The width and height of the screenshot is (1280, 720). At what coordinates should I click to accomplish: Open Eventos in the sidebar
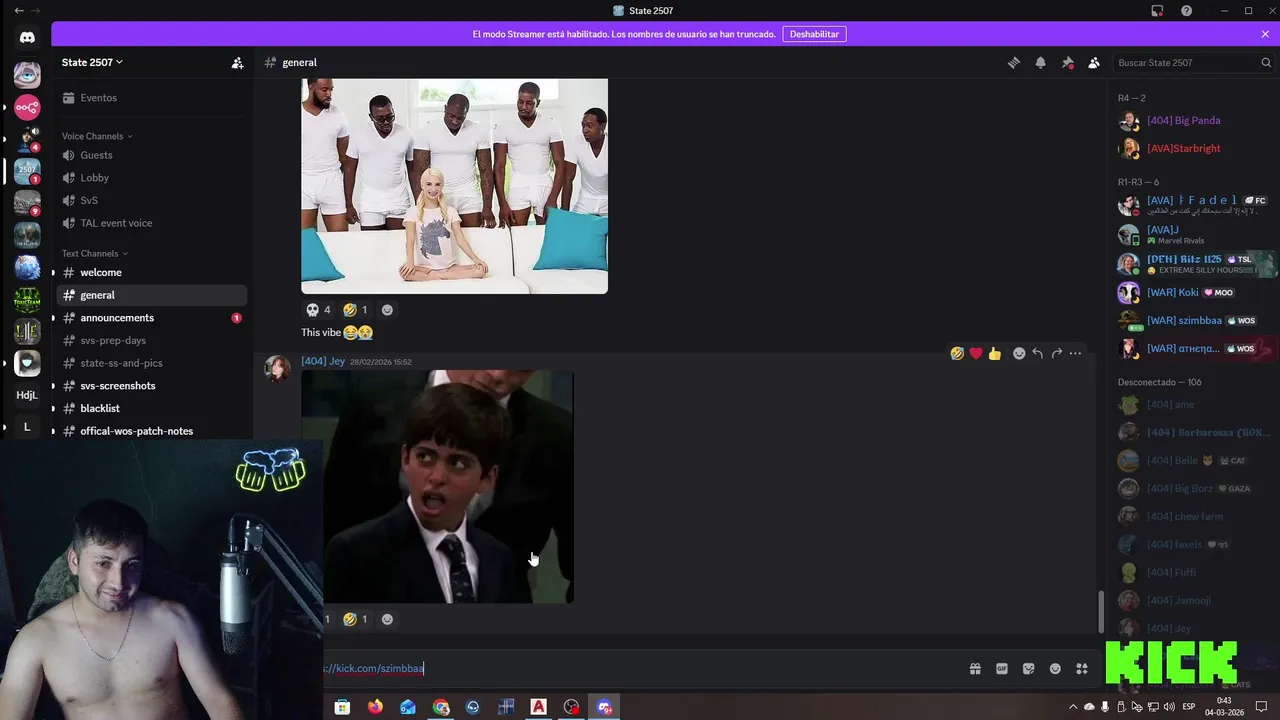[x=152, y=98]
